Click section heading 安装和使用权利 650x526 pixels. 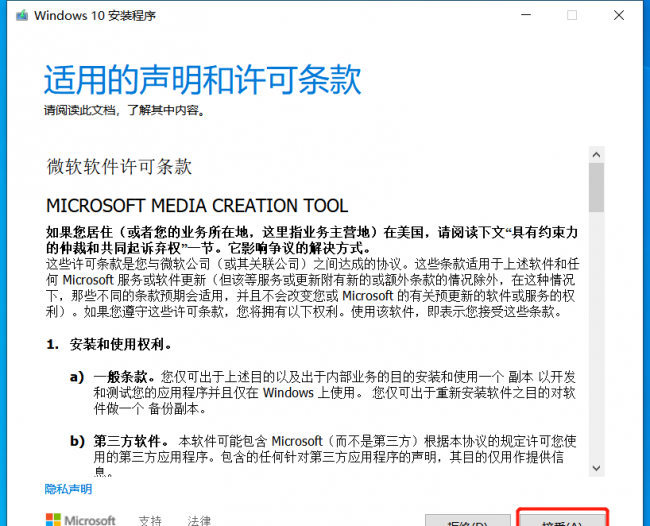120,344
